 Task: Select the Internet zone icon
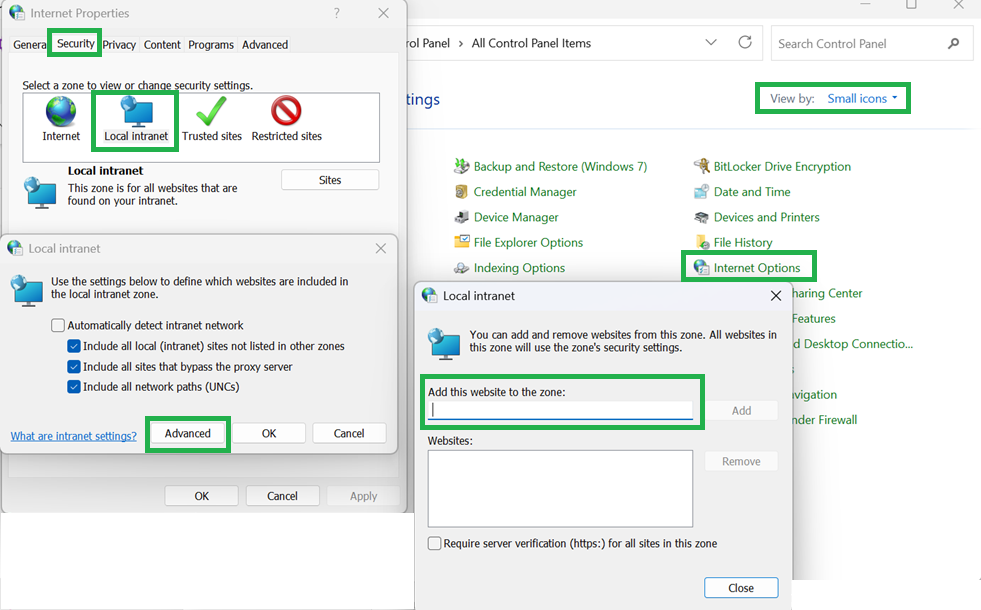[x=60, y=118]
